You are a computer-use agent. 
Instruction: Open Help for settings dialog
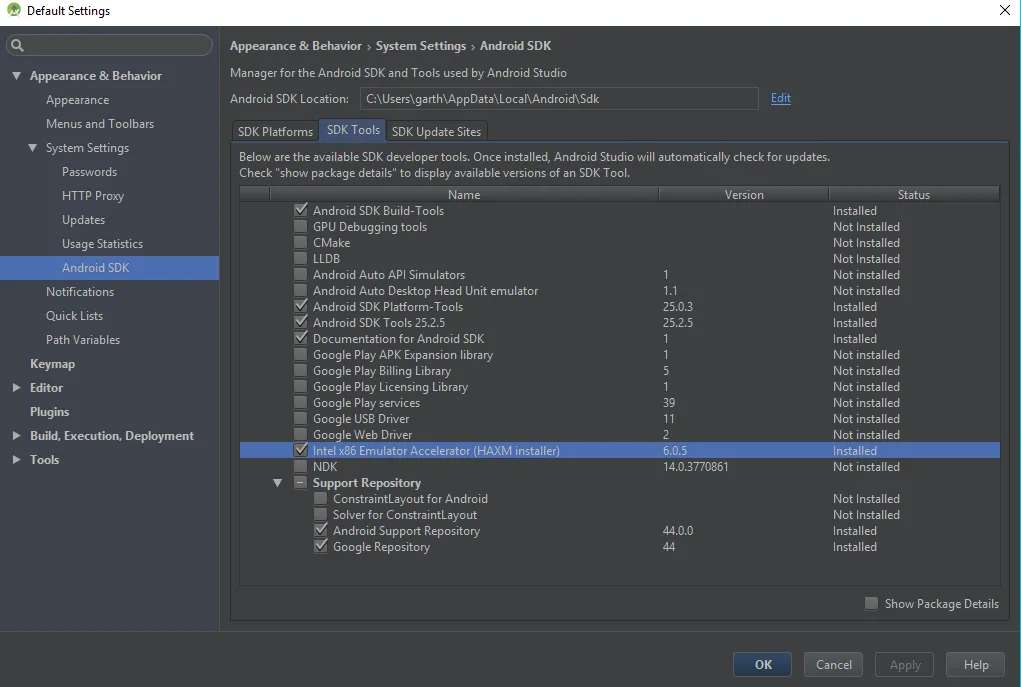(975, 664)
